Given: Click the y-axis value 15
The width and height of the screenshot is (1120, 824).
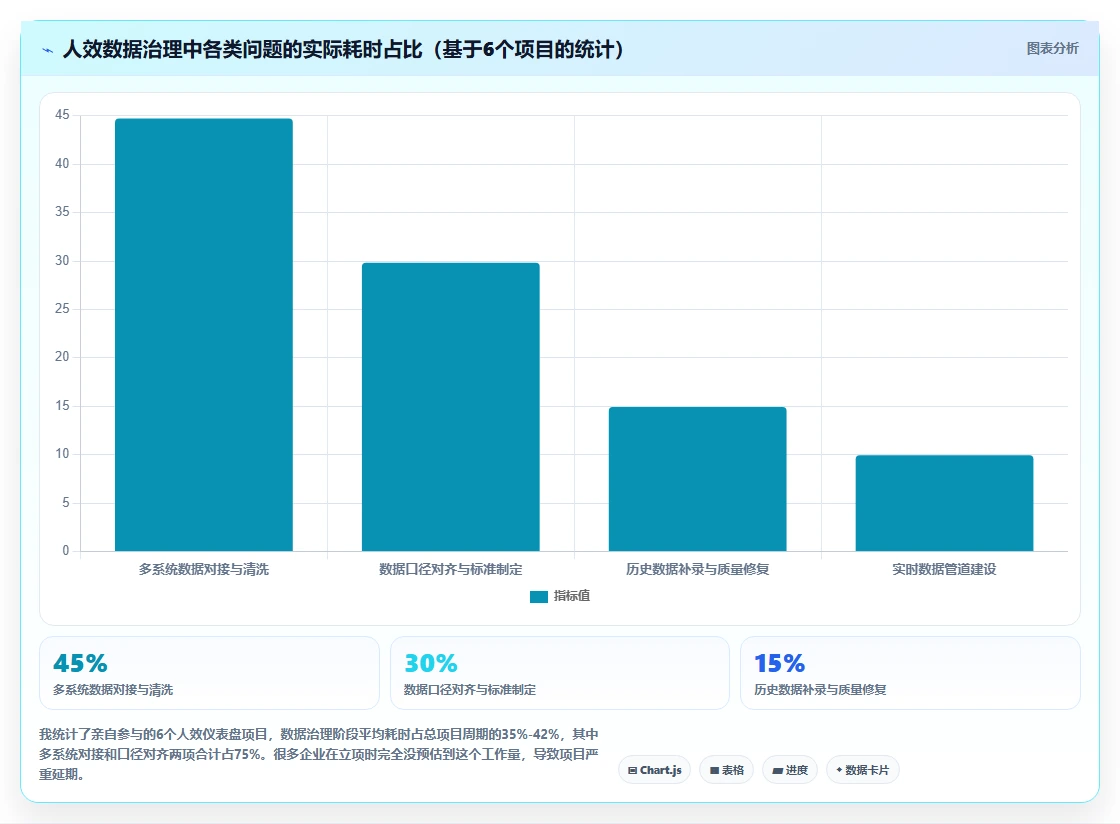Looking at the screenshot, I should click(x=62, y=406).
